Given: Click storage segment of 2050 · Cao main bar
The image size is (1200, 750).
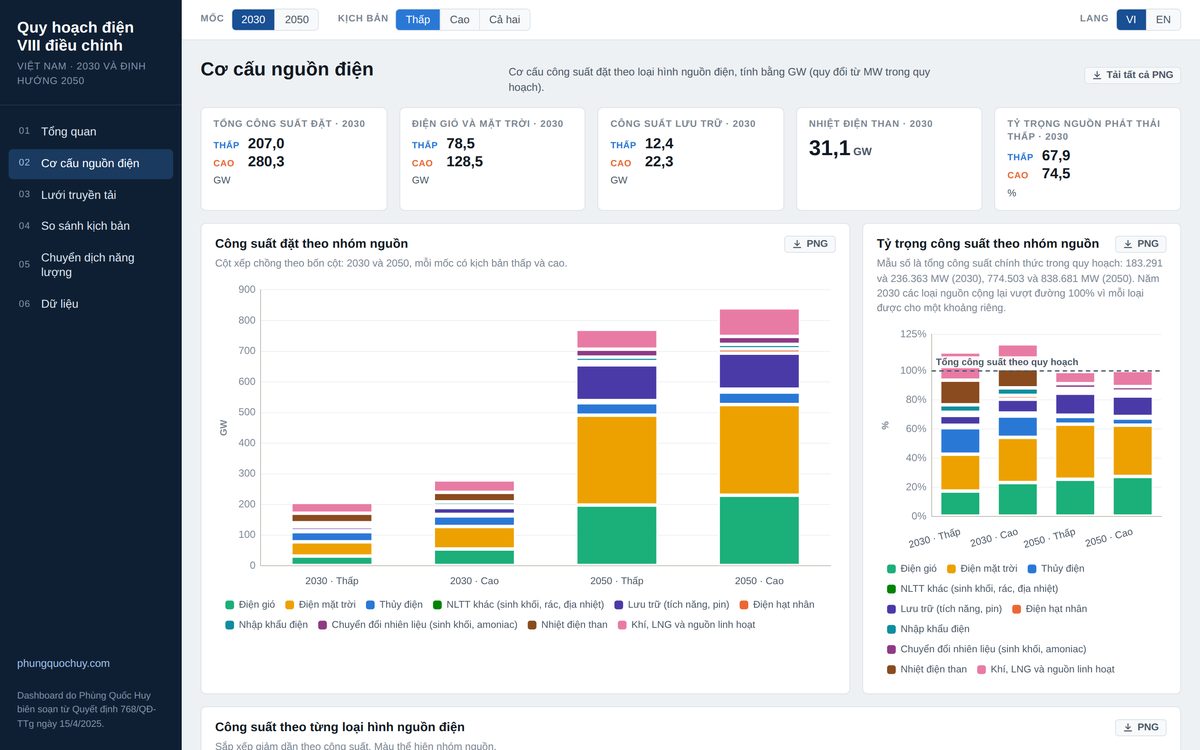Looking at the screenshot, I should click(759, 371).
